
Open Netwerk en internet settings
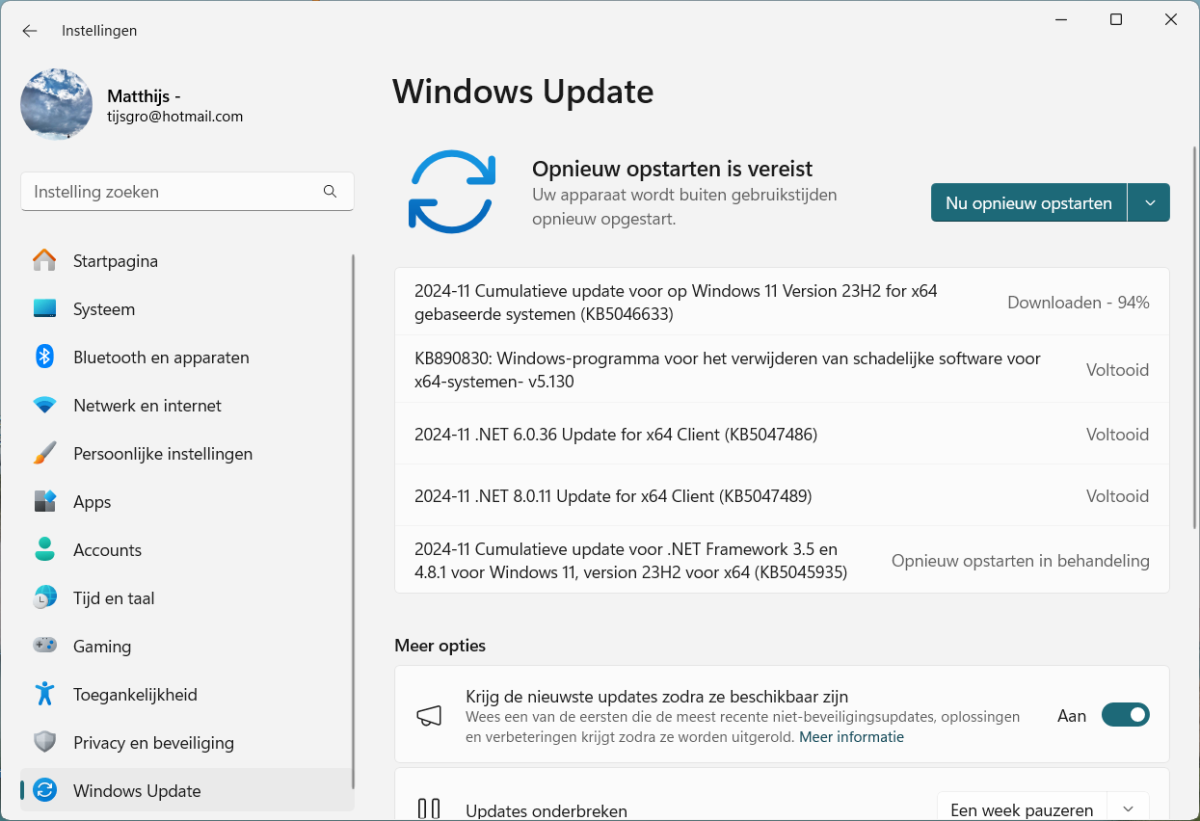(x=147, y=405)
